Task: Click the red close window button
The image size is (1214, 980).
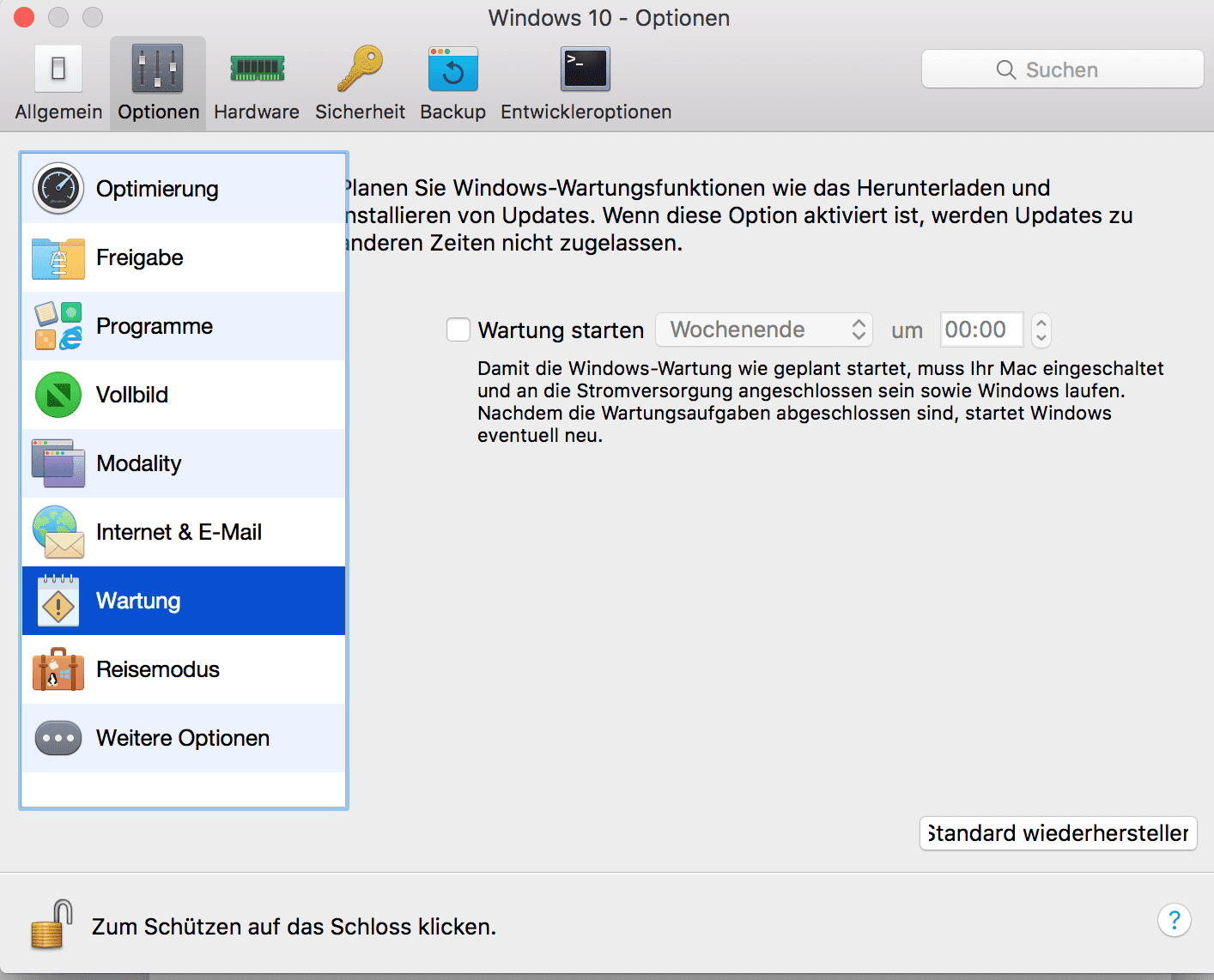Action: (23, 17)
